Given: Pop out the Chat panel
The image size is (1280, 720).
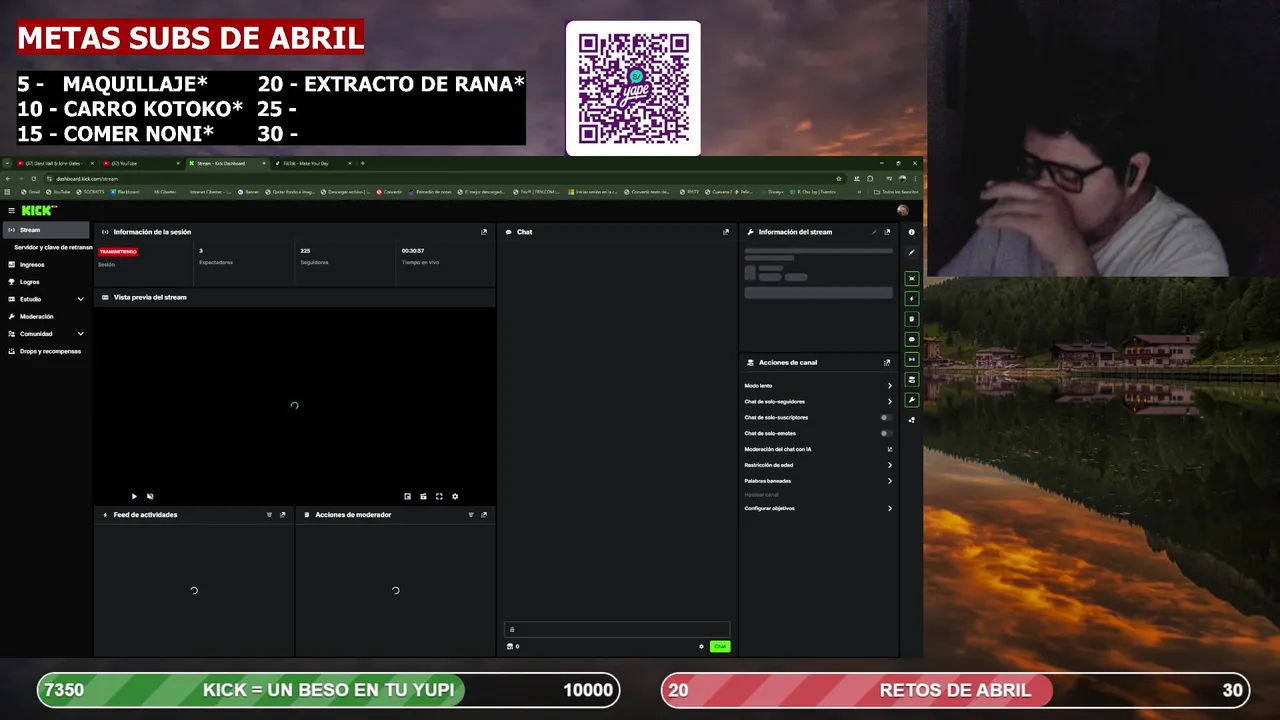Looking at the screenshot, I should click(726, 232).
